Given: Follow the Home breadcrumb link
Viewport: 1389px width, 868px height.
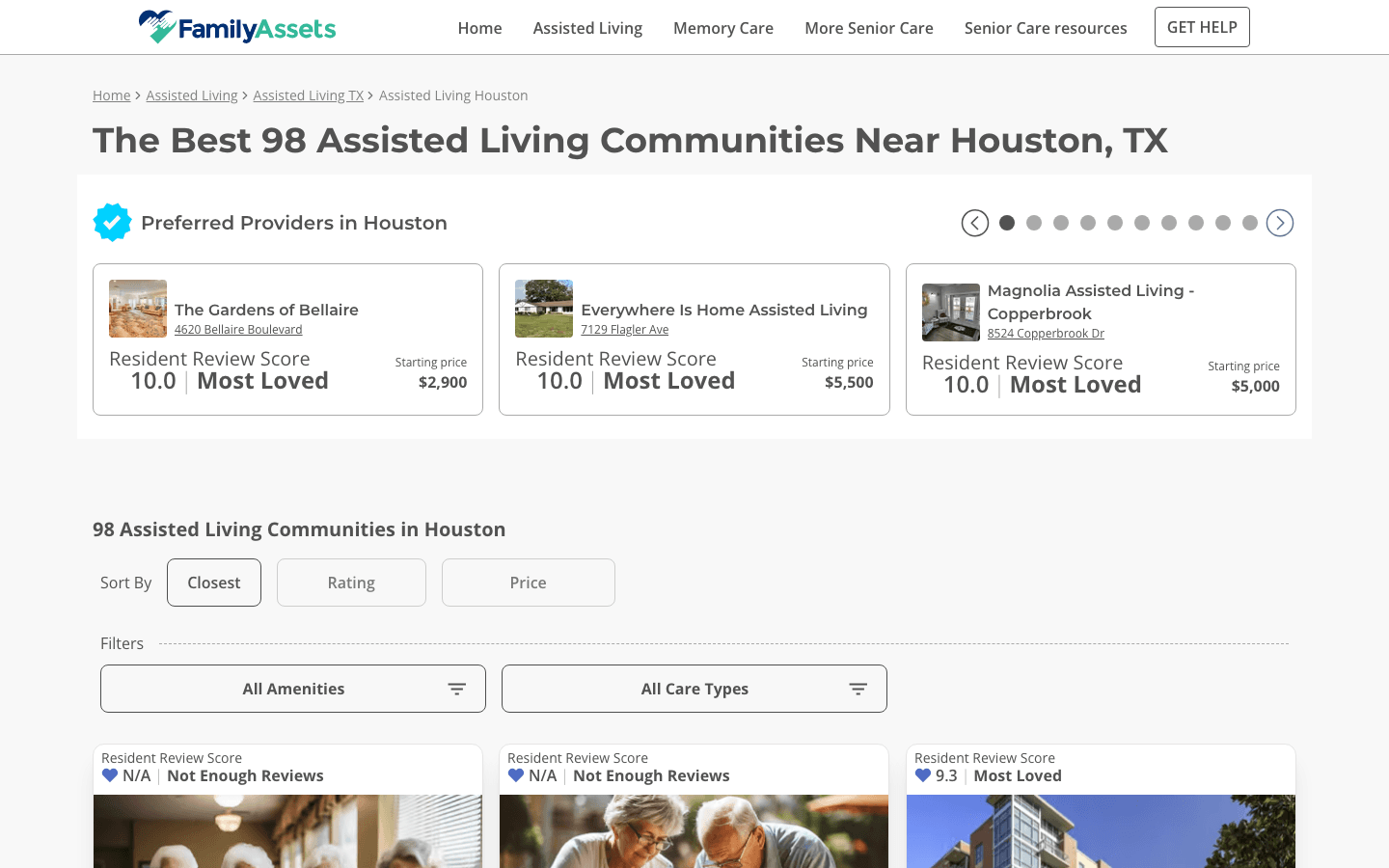Looking at the screenshot, I should point(112,95).
